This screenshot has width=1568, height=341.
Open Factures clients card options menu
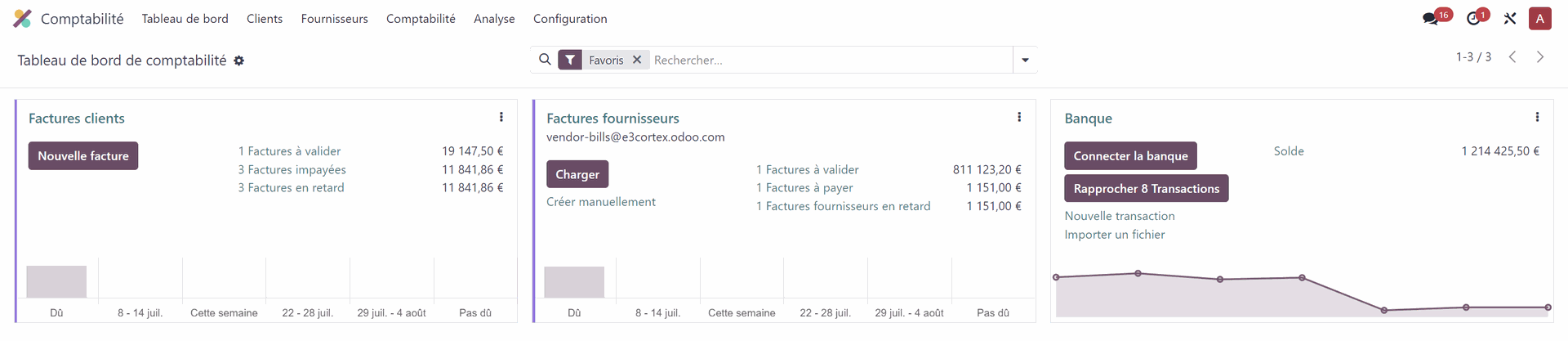pyautogui.click(x=501, y=118)
